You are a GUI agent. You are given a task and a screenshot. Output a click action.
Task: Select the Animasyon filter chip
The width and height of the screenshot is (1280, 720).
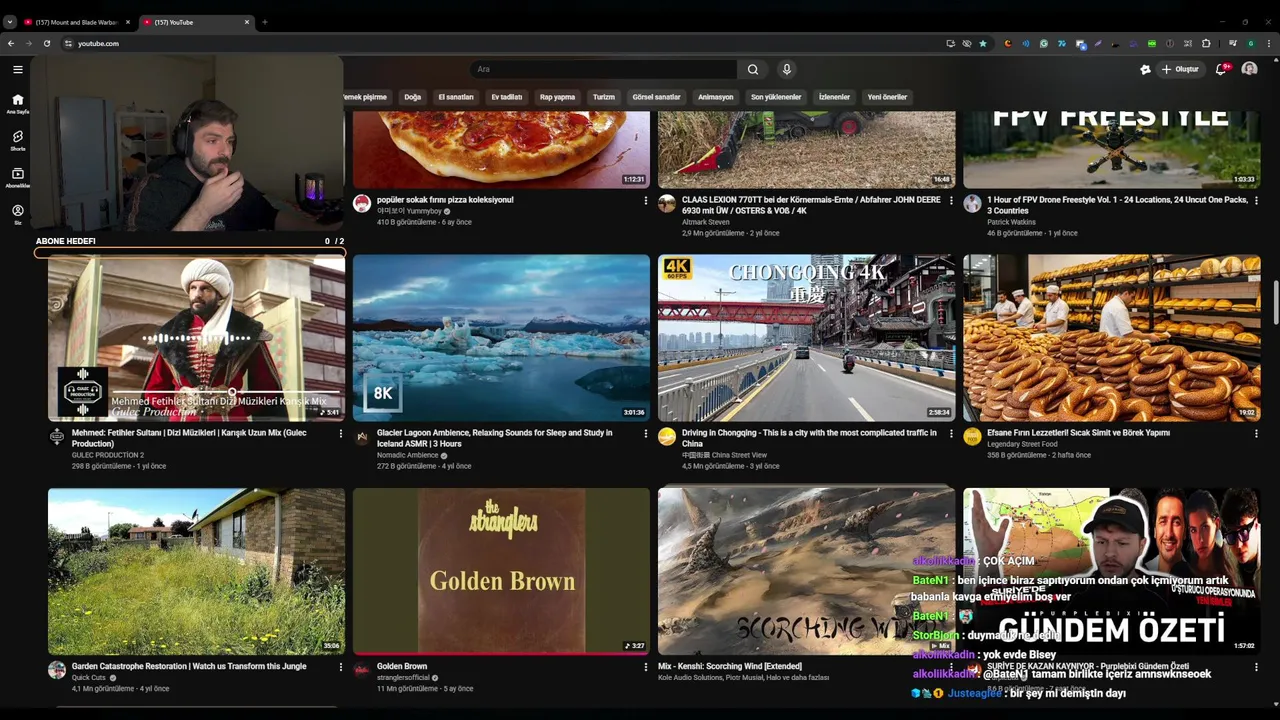click(716, 97)
